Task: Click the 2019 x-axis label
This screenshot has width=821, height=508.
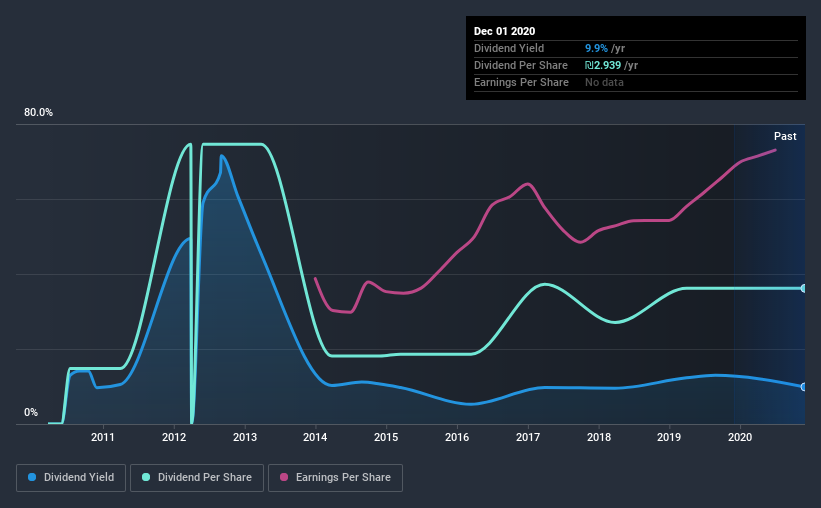Action: coord(669,437)
